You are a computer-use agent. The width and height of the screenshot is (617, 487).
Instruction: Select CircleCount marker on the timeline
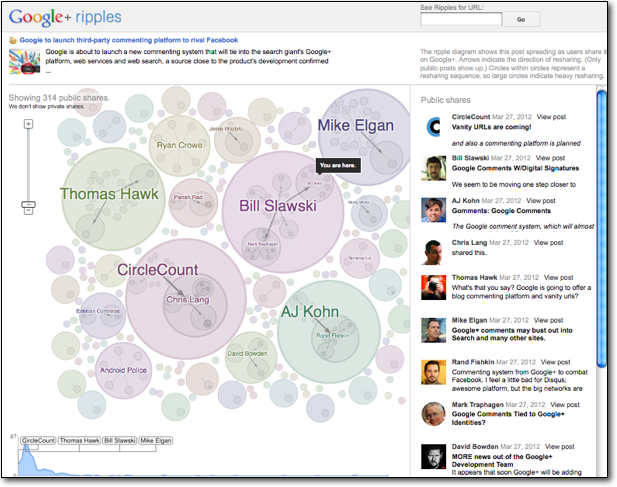(x=38, y=440)
